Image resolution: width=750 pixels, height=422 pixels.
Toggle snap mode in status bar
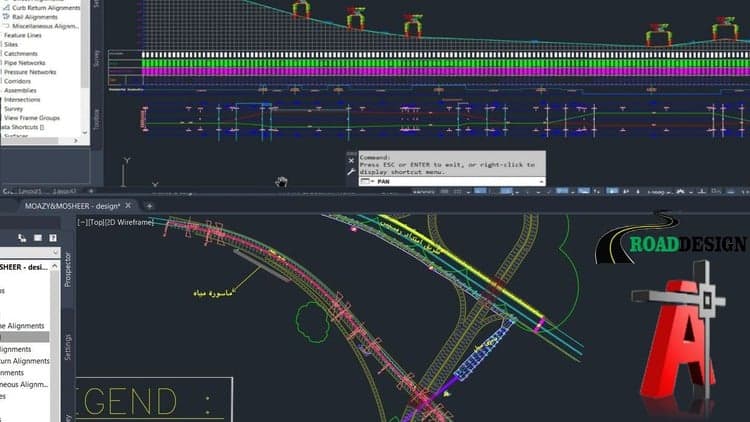pos(457,191)
